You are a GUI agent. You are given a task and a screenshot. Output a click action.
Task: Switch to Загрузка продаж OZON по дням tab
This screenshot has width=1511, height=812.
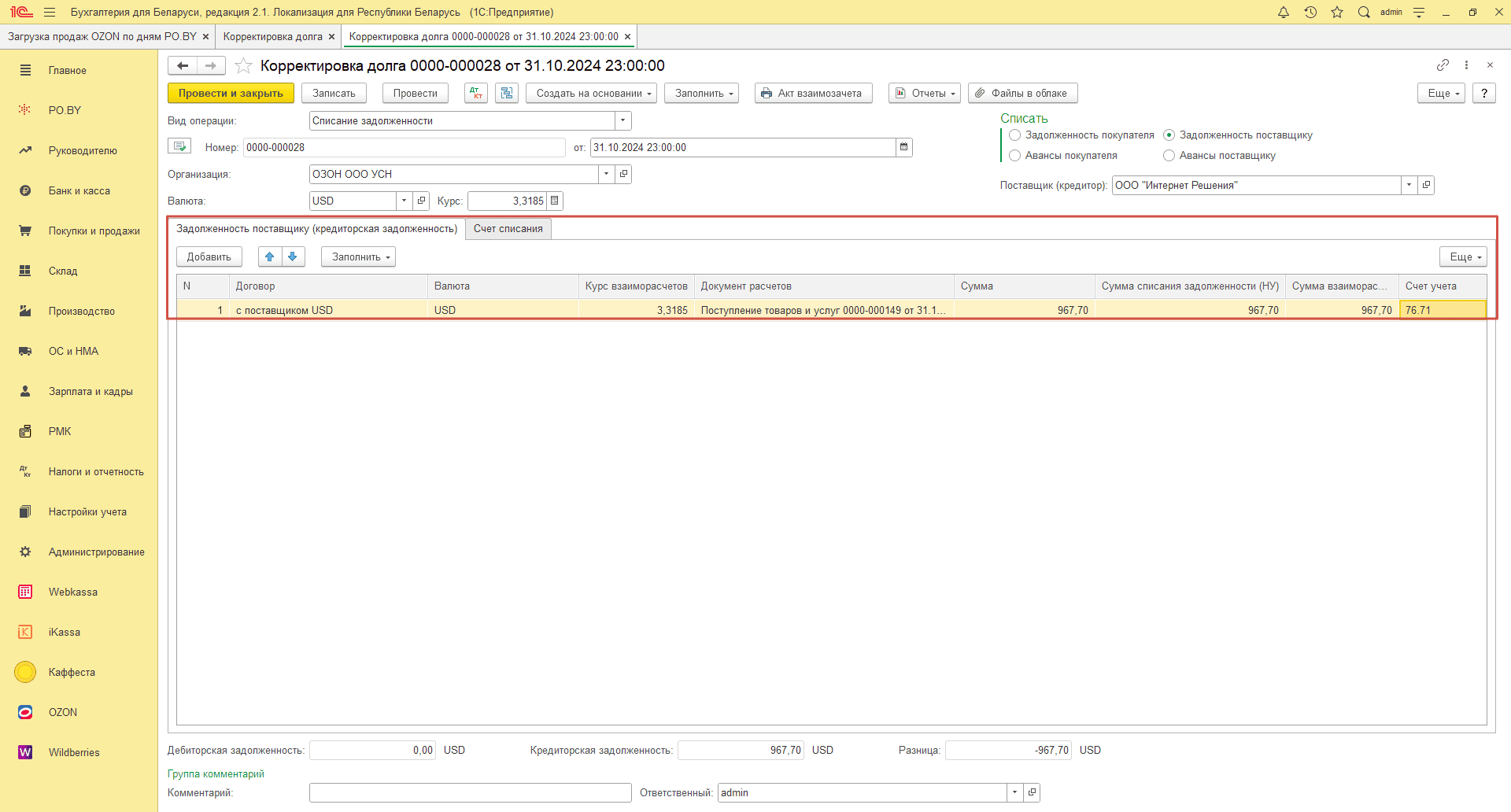[102, 36]
